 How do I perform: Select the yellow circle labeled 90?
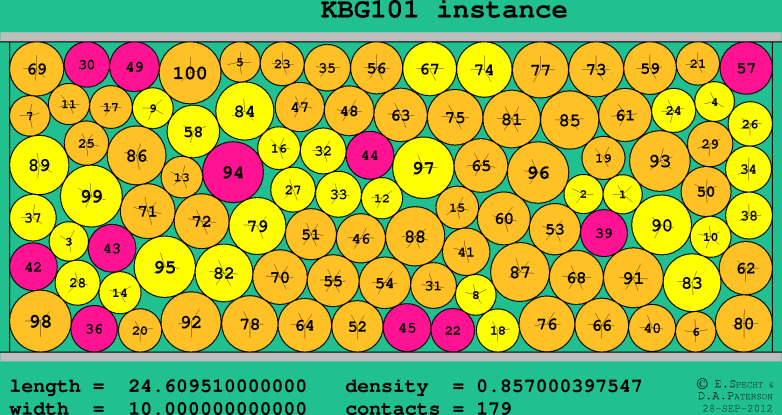pos(662,225)
